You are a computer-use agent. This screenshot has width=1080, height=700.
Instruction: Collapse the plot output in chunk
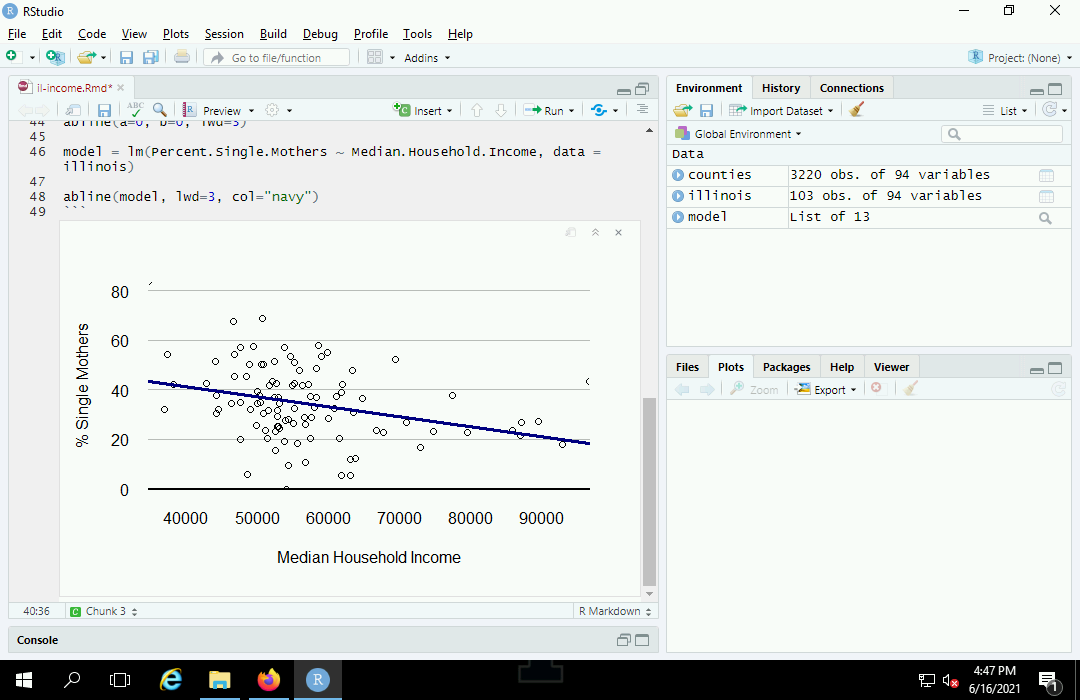(595, 232)
